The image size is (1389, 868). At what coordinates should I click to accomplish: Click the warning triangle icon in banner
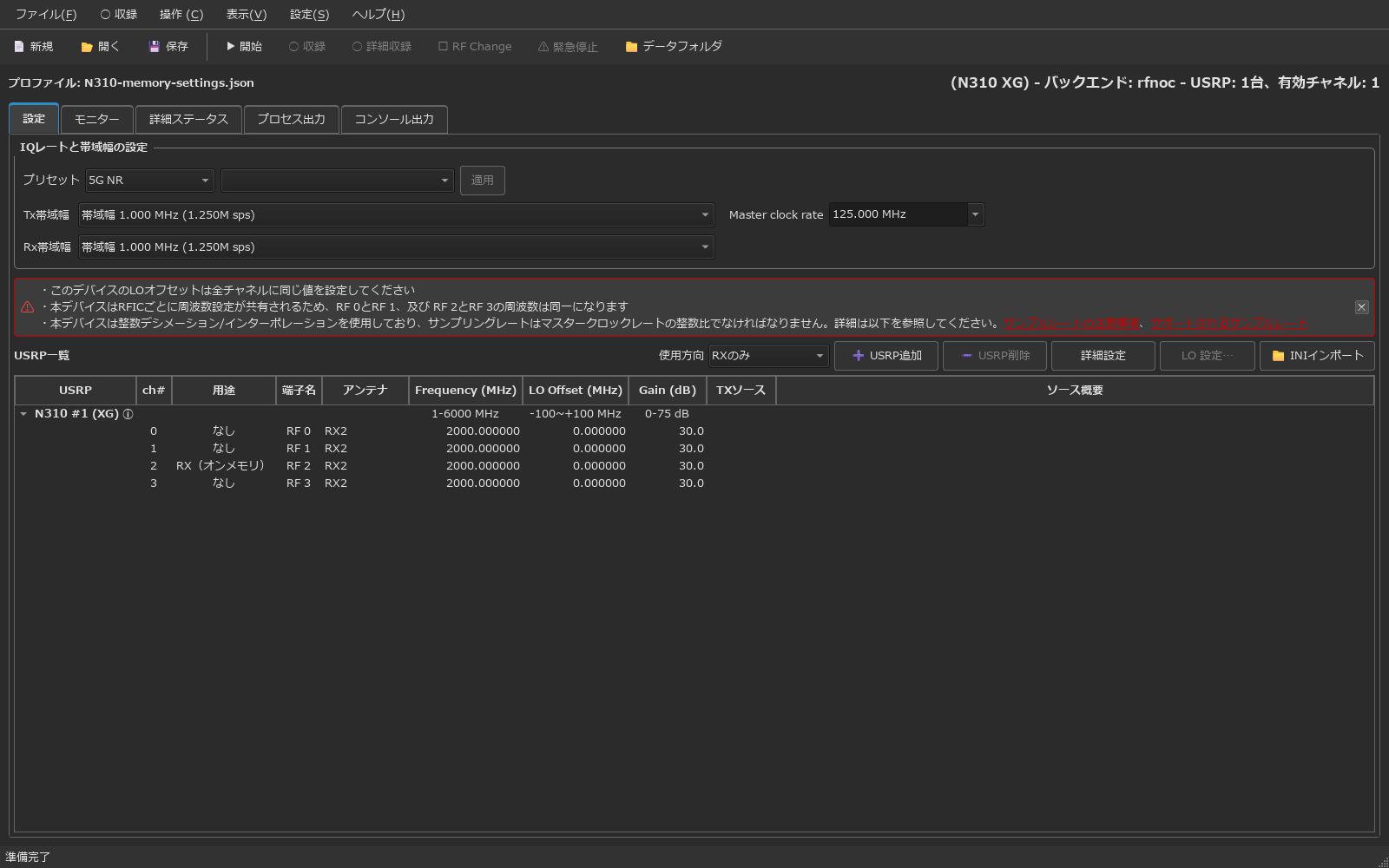click(x=28, y=307)
